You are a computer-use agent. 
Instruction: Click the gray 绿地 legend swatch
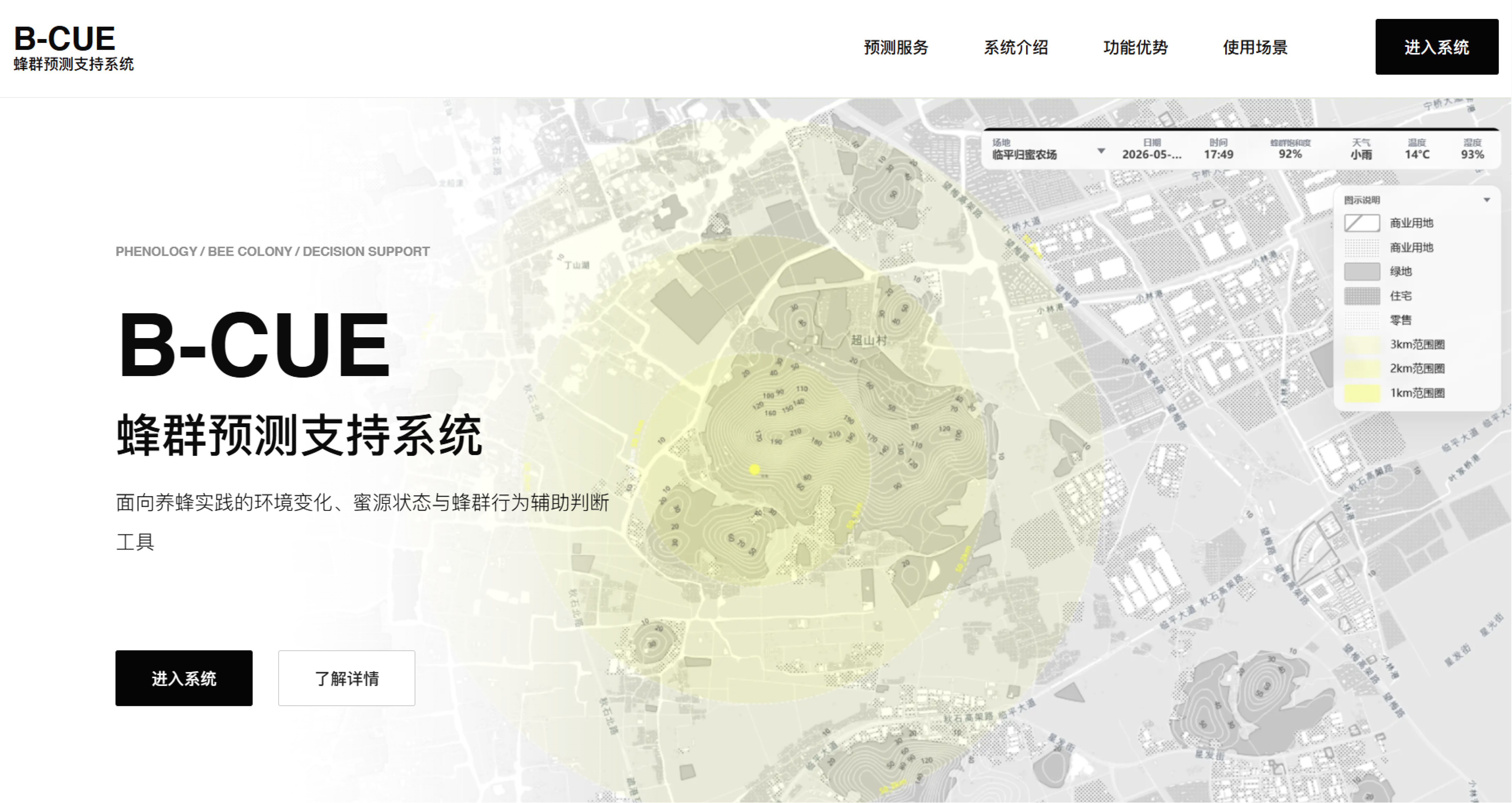1362,271
